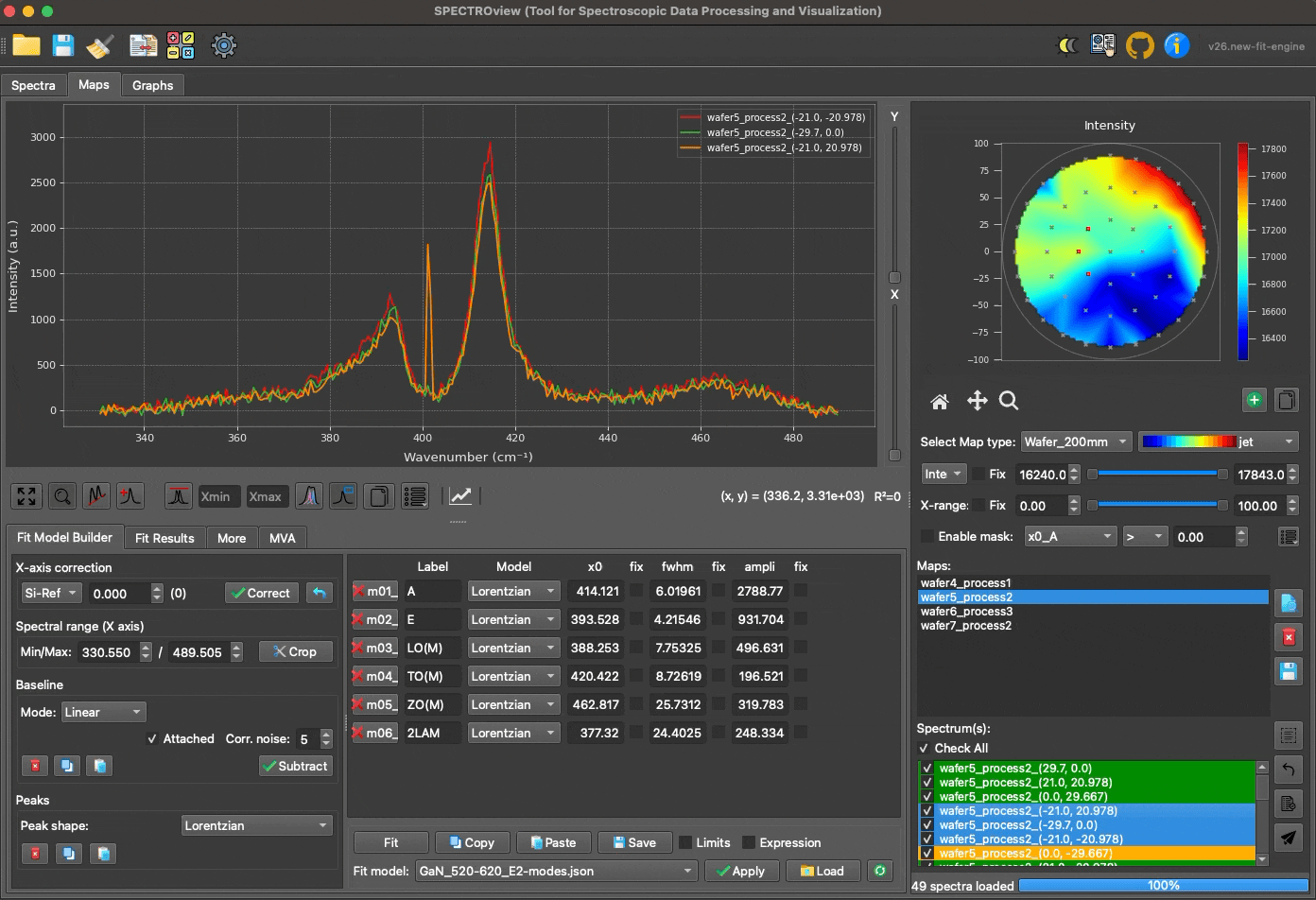Image resolution: width=1316 pixels, height=900 pixels.
Task: Select the baseline points tool icon
Action: [96, 495]
